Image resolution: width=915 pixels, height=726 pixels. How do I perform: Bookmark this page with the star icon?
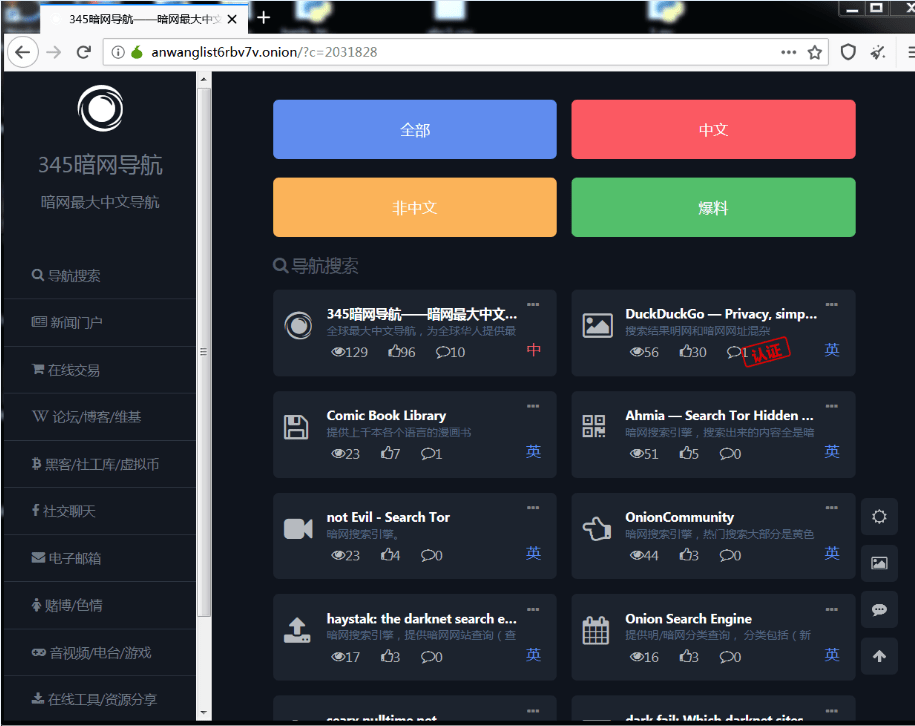pos(815,53)
